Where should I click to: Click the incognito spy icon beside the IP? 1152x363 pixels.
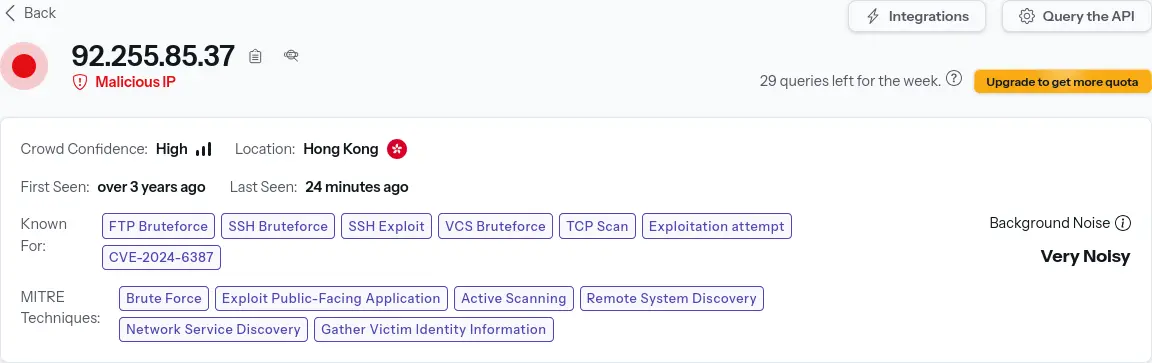[291, 55]
